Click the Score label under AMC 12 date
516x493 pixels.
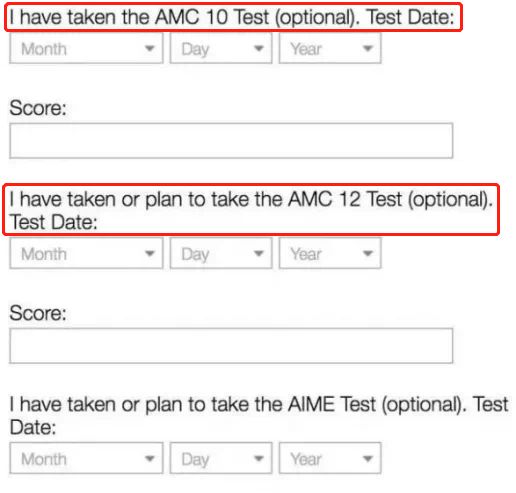[38, 313]
